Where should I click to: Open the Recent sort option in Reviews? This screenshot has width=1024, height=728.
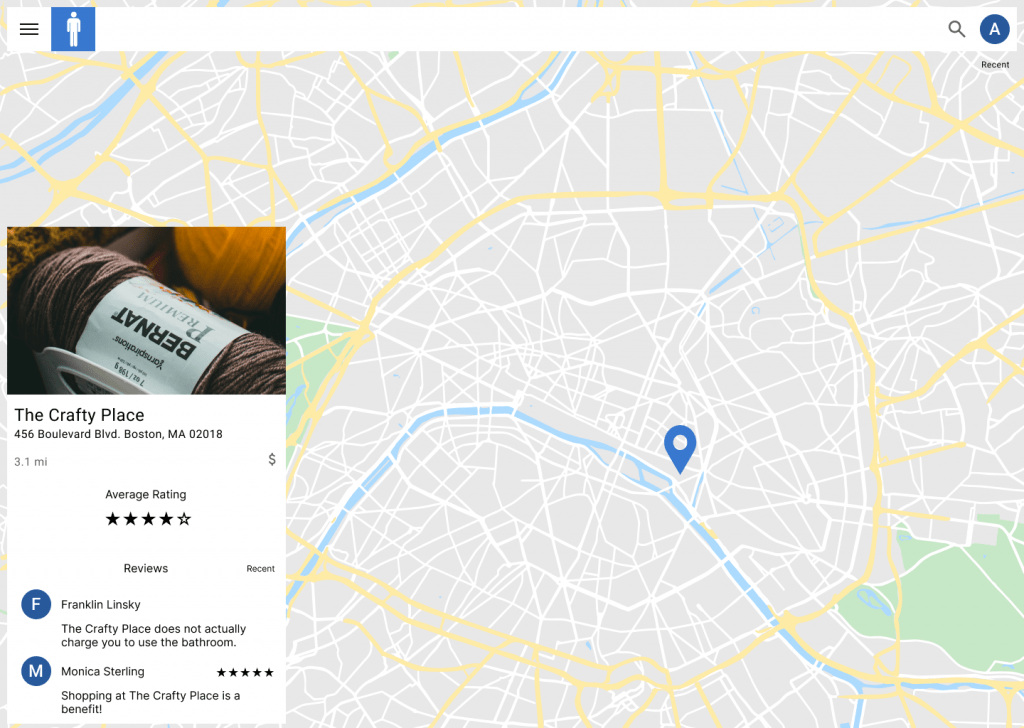(x=260, y=569)
